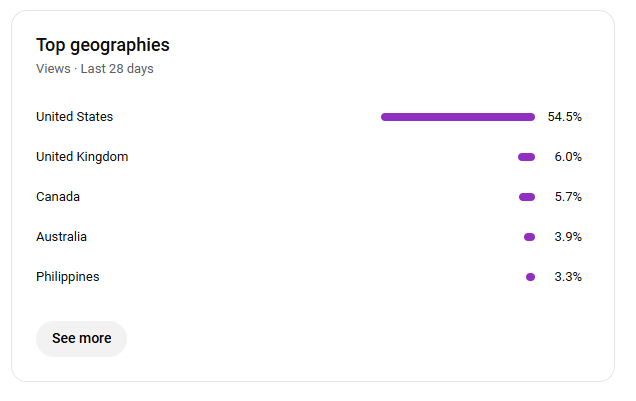This screenshot has width=636, height=401.
Task: Click the 5.7% value
Action: pos(568,197)
